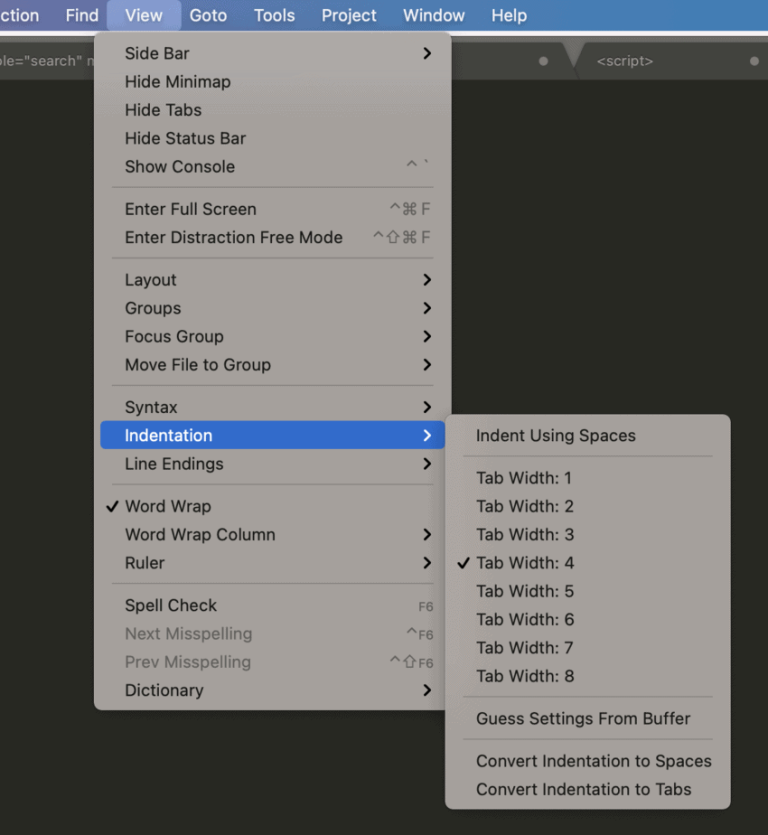768x835 pixels.
Task: Switch to the <script> tab
Action: (625, 61)
